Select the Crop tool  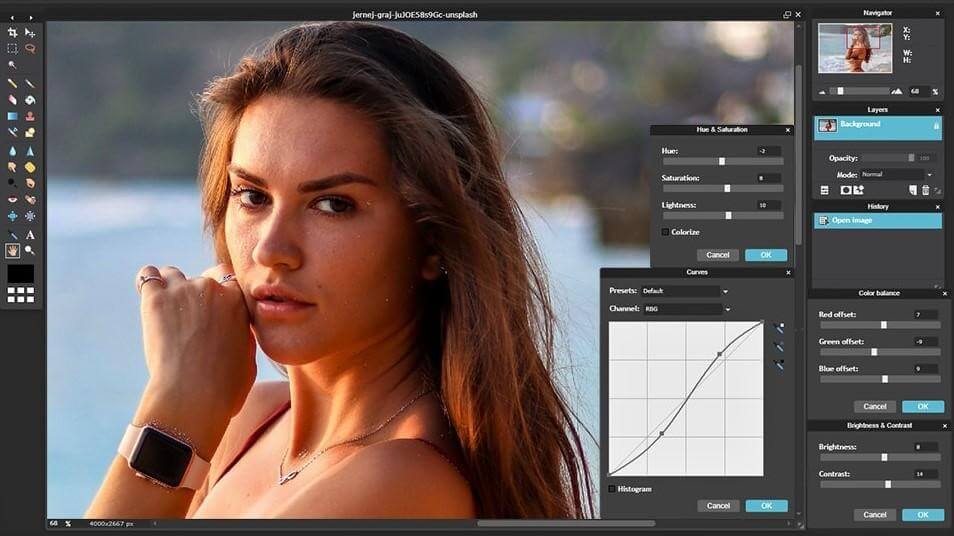pyautogui.click(x=12, y=32)
